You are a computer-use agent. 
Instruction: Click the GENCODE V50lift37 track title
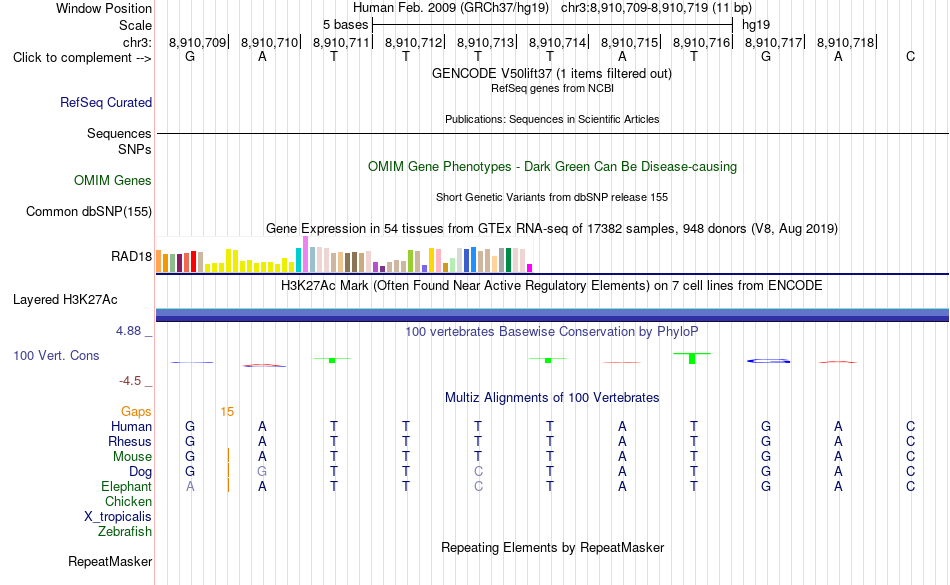point(551,73)
